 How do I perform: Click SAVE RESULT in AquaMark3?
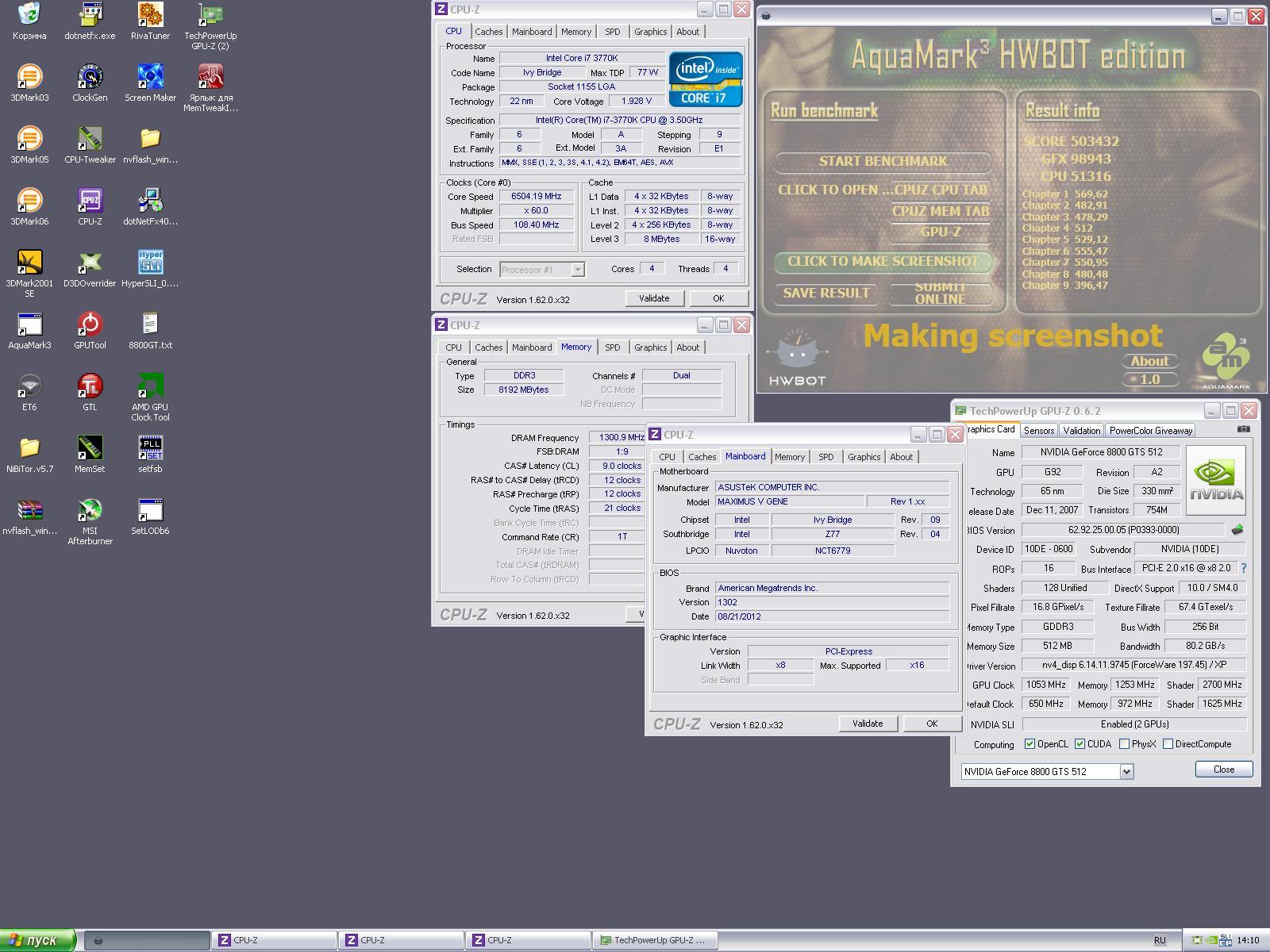tap(826, 293)
